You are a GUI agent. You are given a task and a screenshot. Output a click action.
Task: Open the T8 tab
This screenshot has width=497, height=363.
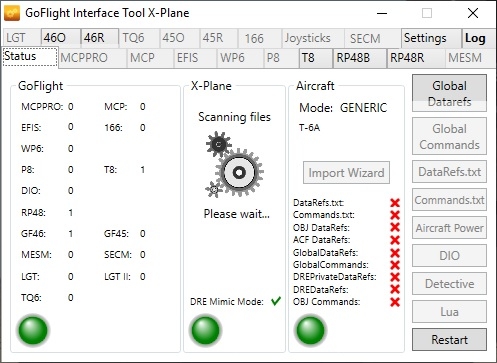pyautogui.click(x=316, y=58)
